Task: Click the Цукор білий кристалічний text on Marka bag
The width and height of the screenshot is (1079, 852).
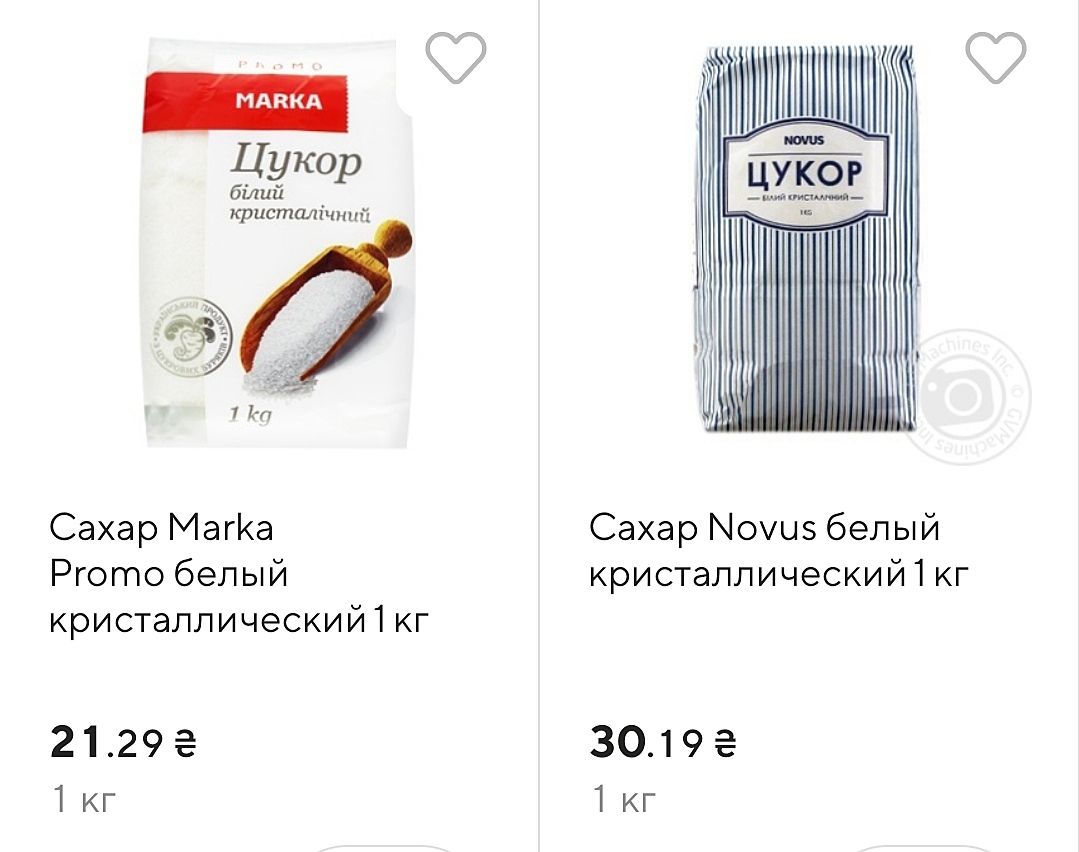Action: coord(299,182)
